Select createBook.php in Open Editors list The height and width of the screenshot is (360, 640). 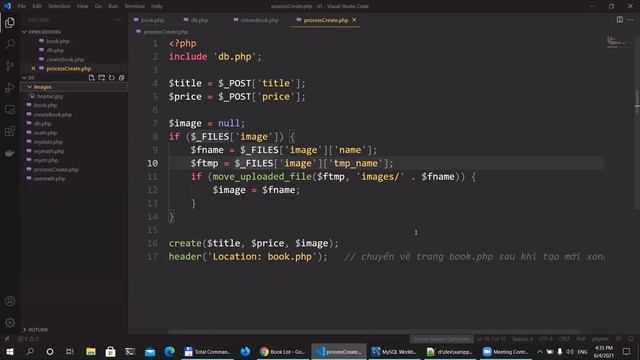point(64,60)
